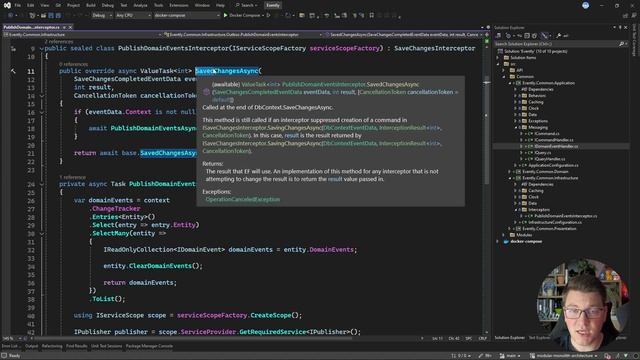
Task: Open the docker-compose startup project dropdown
Action: (187, 16)
